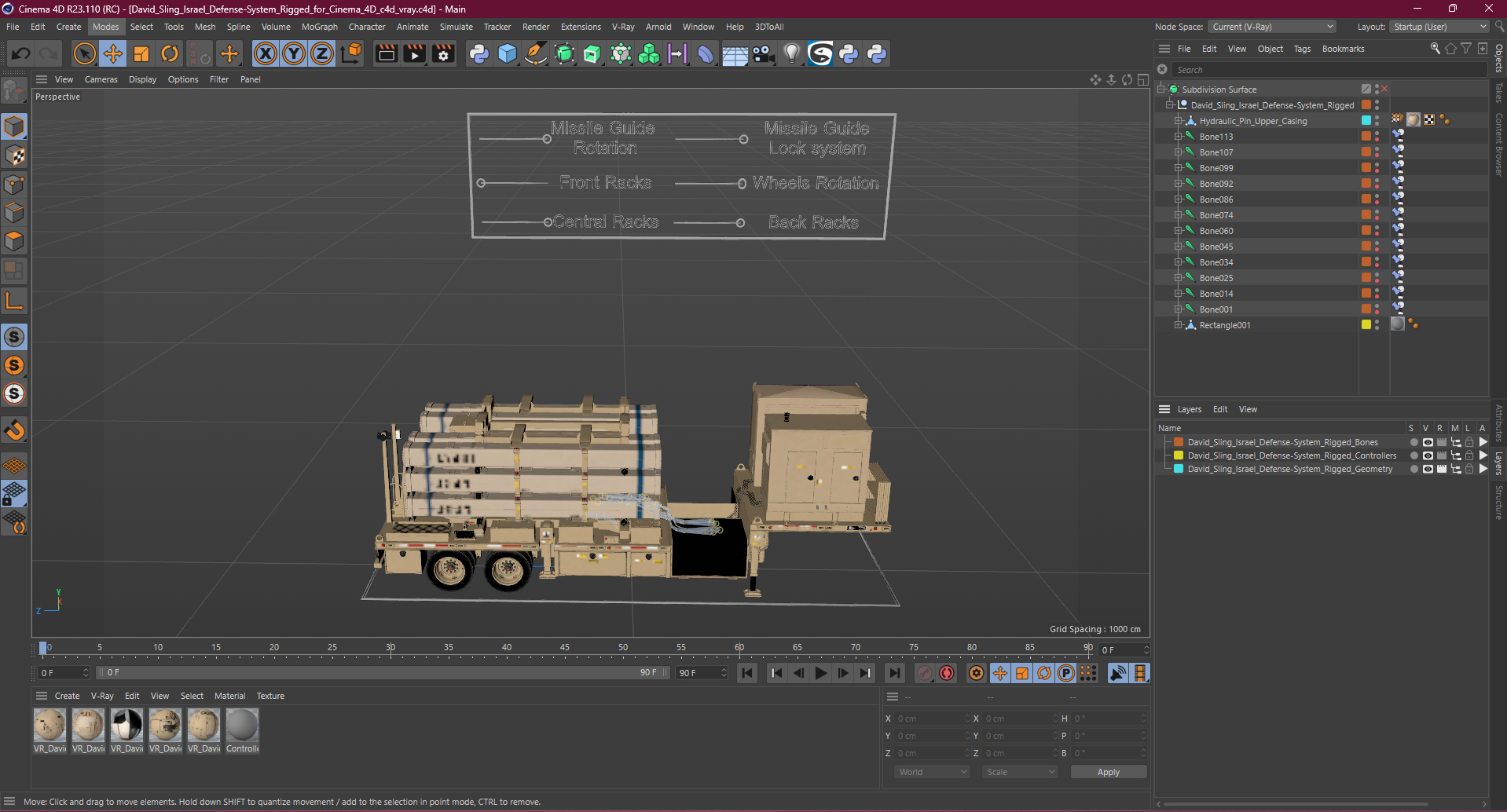Select the Scale tool in toolbar

point(141,53)
